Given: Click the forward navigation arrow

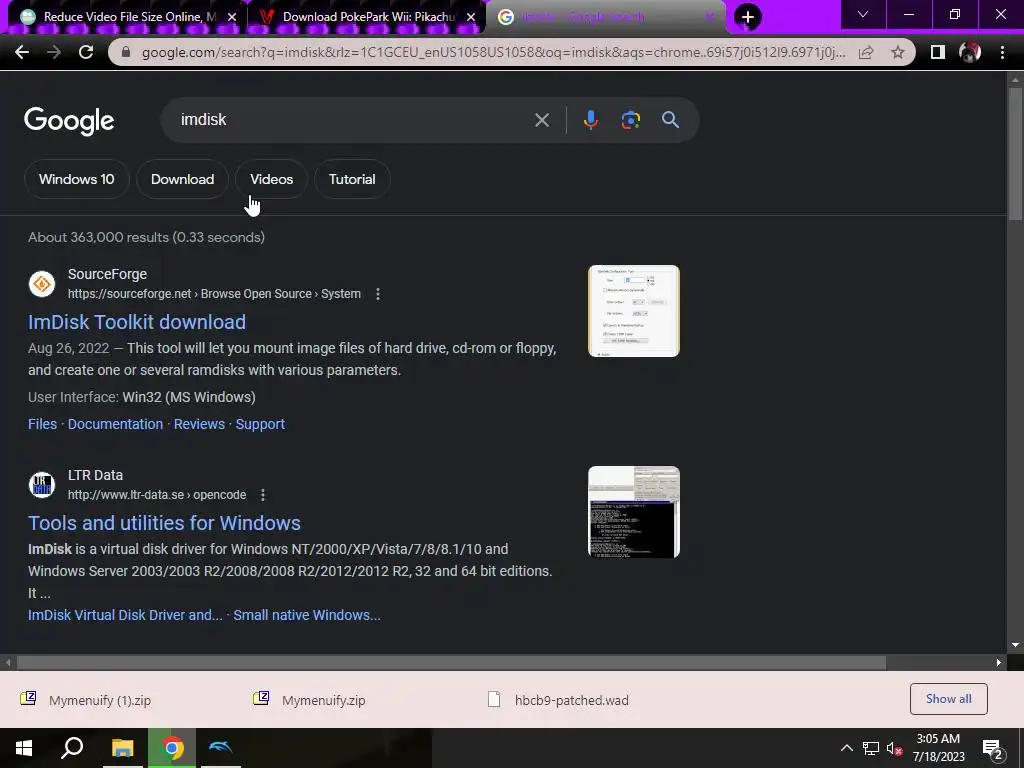Looking at the screenshot, I should point(54,52).
